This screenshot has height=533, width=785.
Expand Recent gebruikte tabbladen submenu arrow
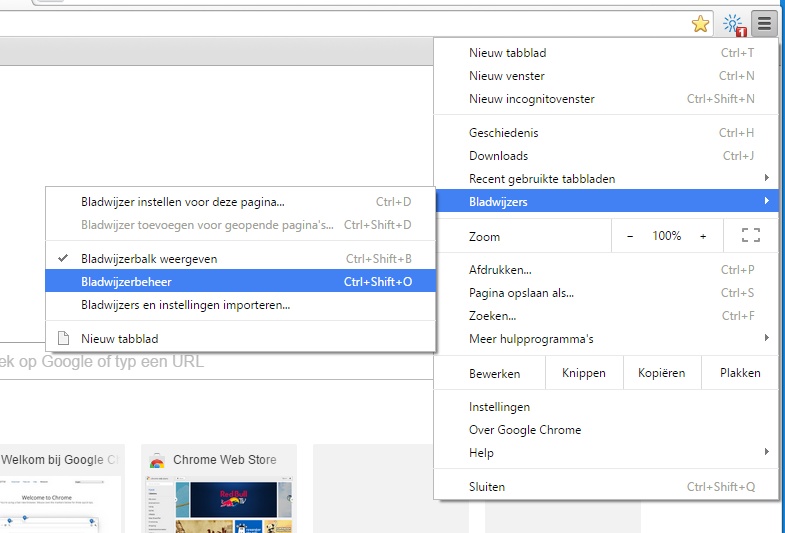point(766,178)
